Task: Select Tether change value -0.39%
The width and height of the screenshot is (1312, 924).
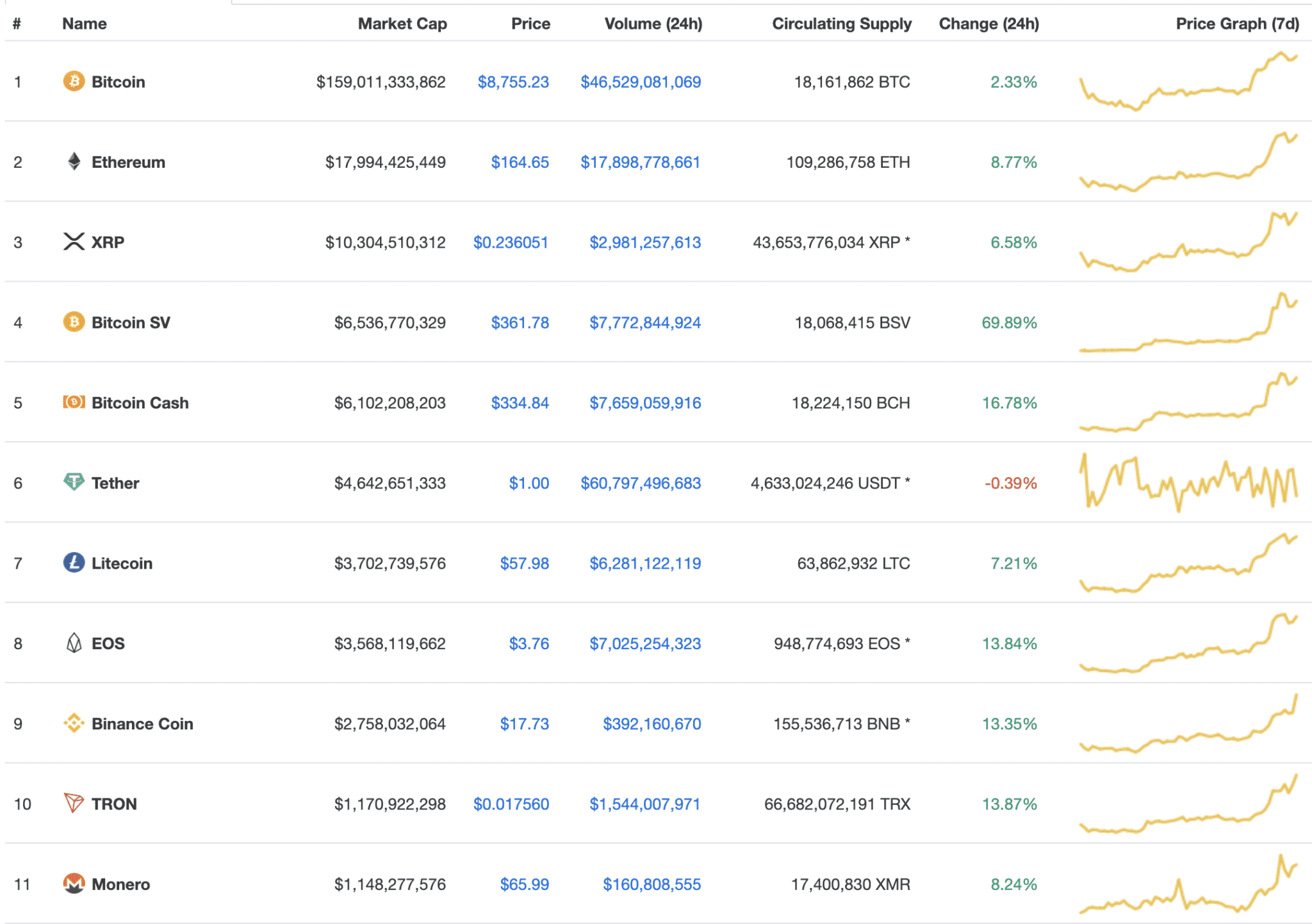Action: tap(1010, 483)
